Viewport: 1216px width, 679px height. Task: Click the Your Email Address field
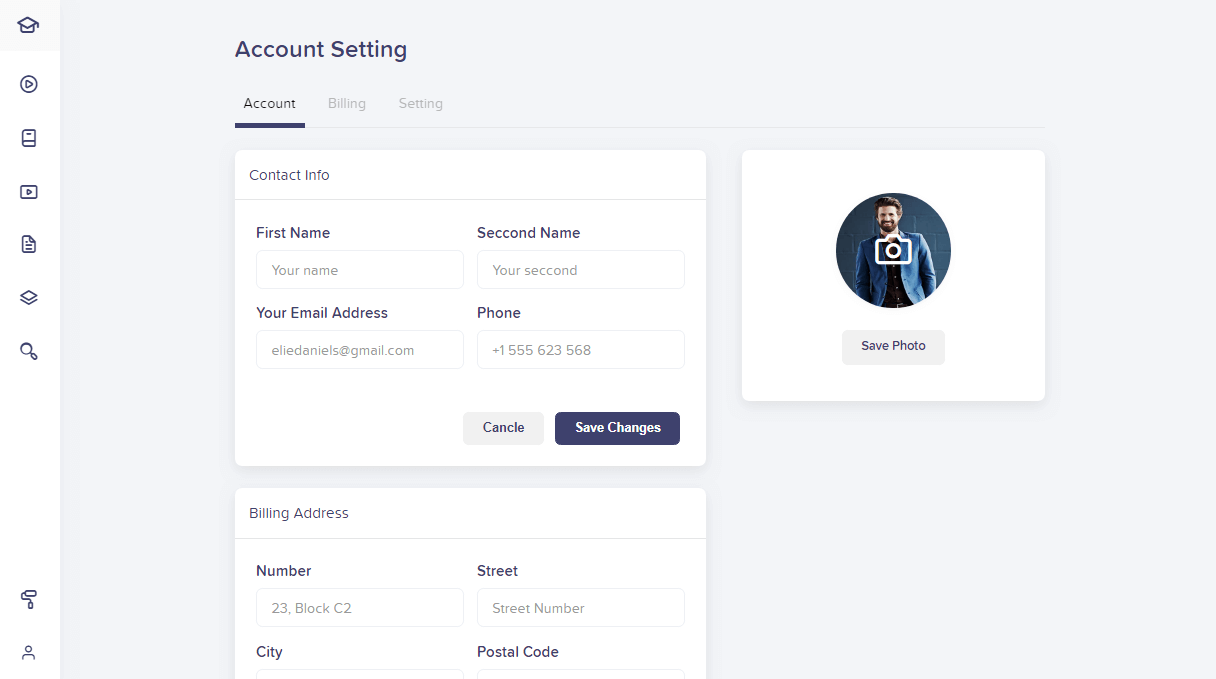[360, 350]
